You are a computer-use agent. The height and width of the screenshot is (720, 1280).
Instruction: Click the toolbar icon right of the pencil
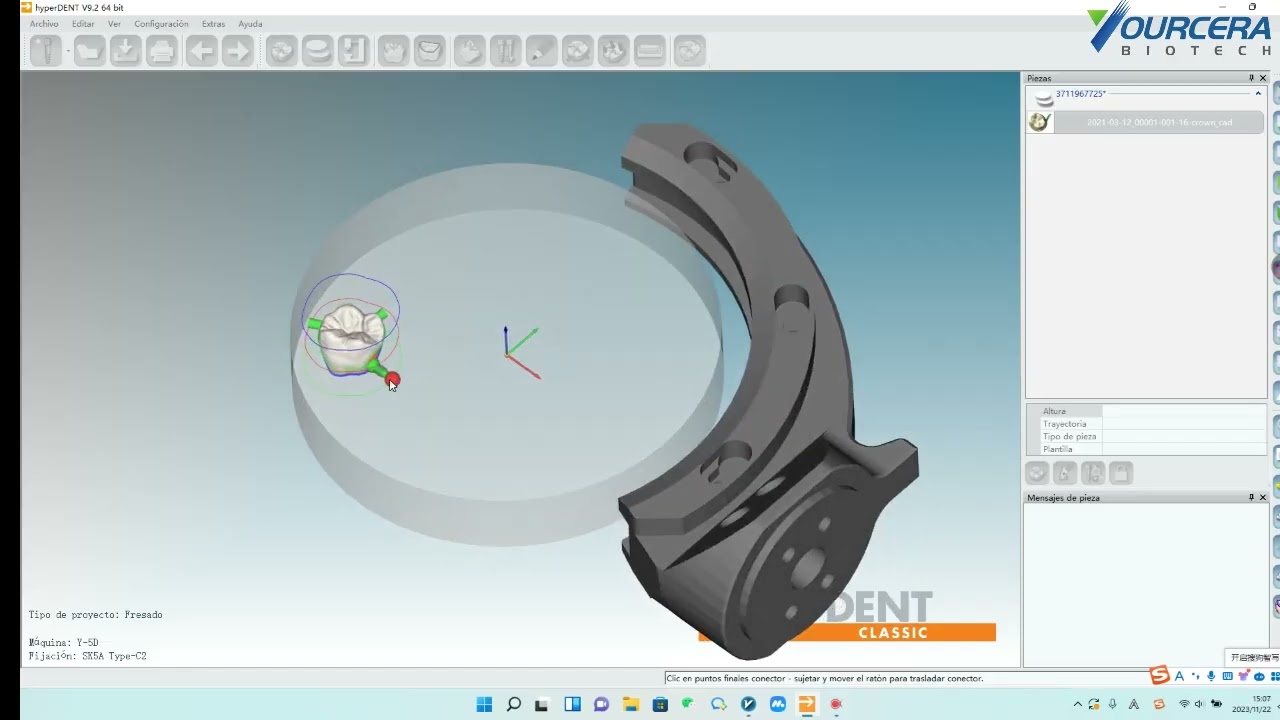pos(578,50)
